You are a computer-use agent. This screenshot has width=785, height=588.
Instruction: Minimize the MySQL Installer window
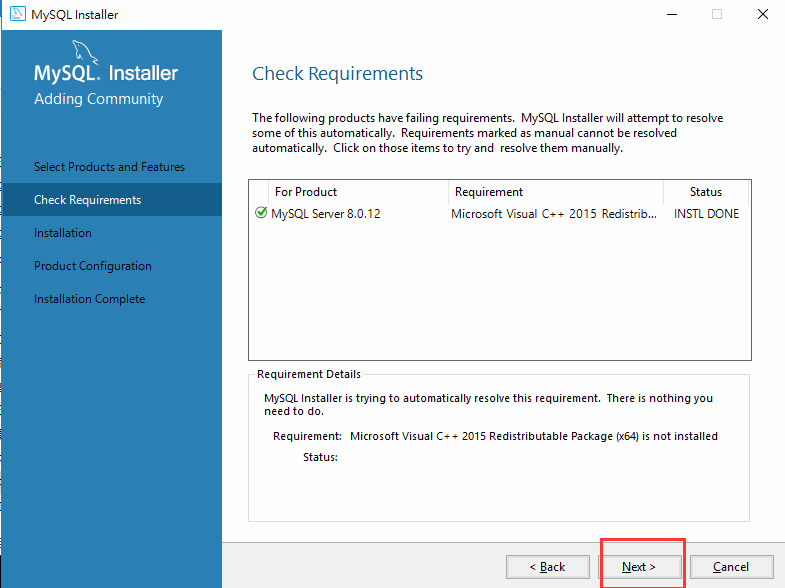click(672, 14)
